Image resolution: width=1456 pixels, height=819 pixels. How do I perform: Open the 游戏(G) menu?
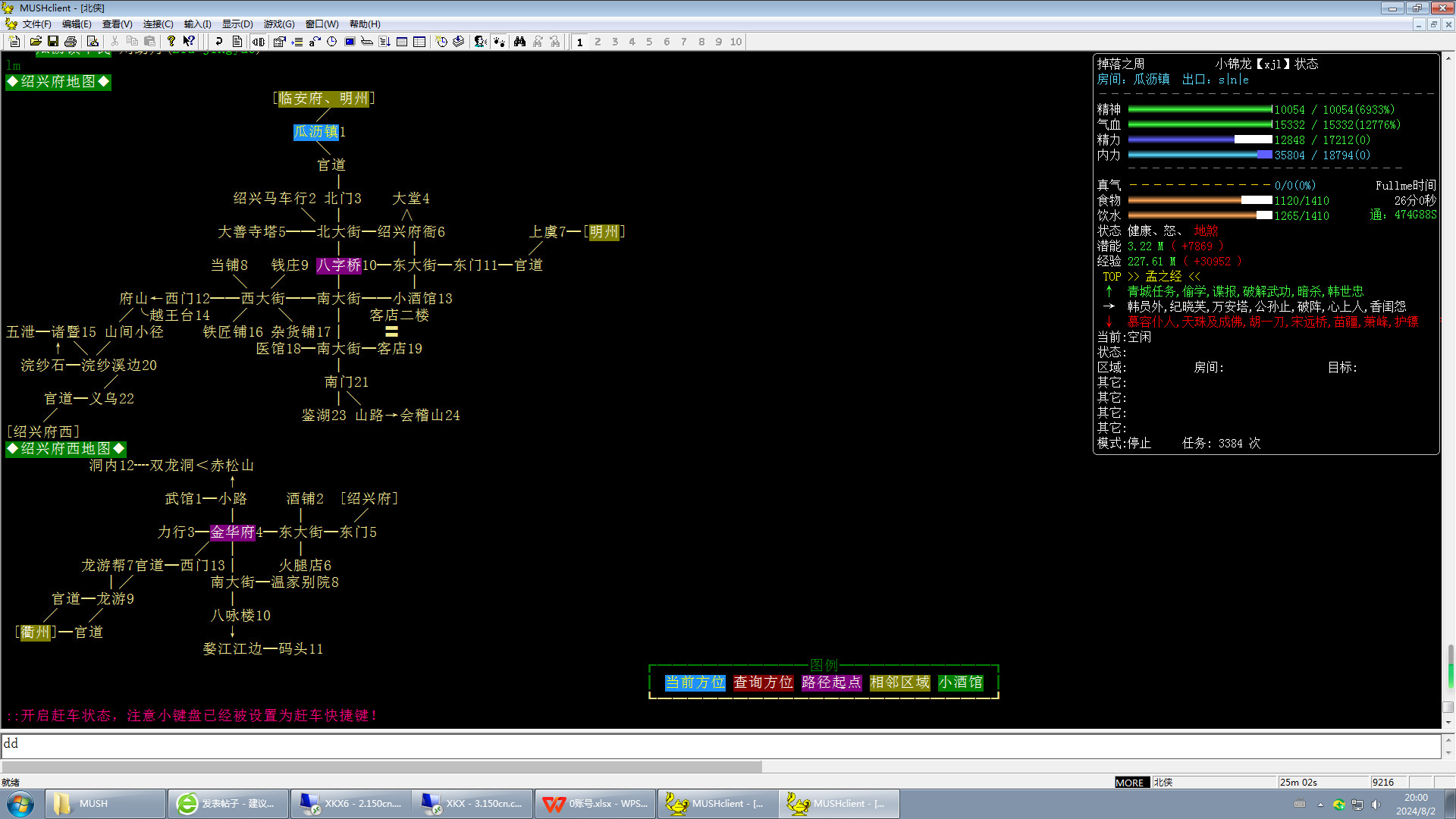coord(279,24)
